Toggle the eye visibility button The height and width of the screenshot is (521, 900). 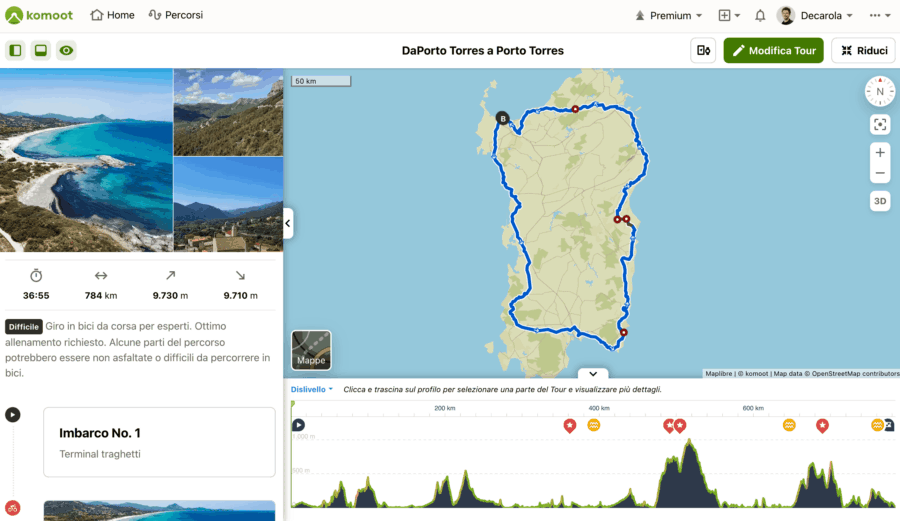coord(66,50)
